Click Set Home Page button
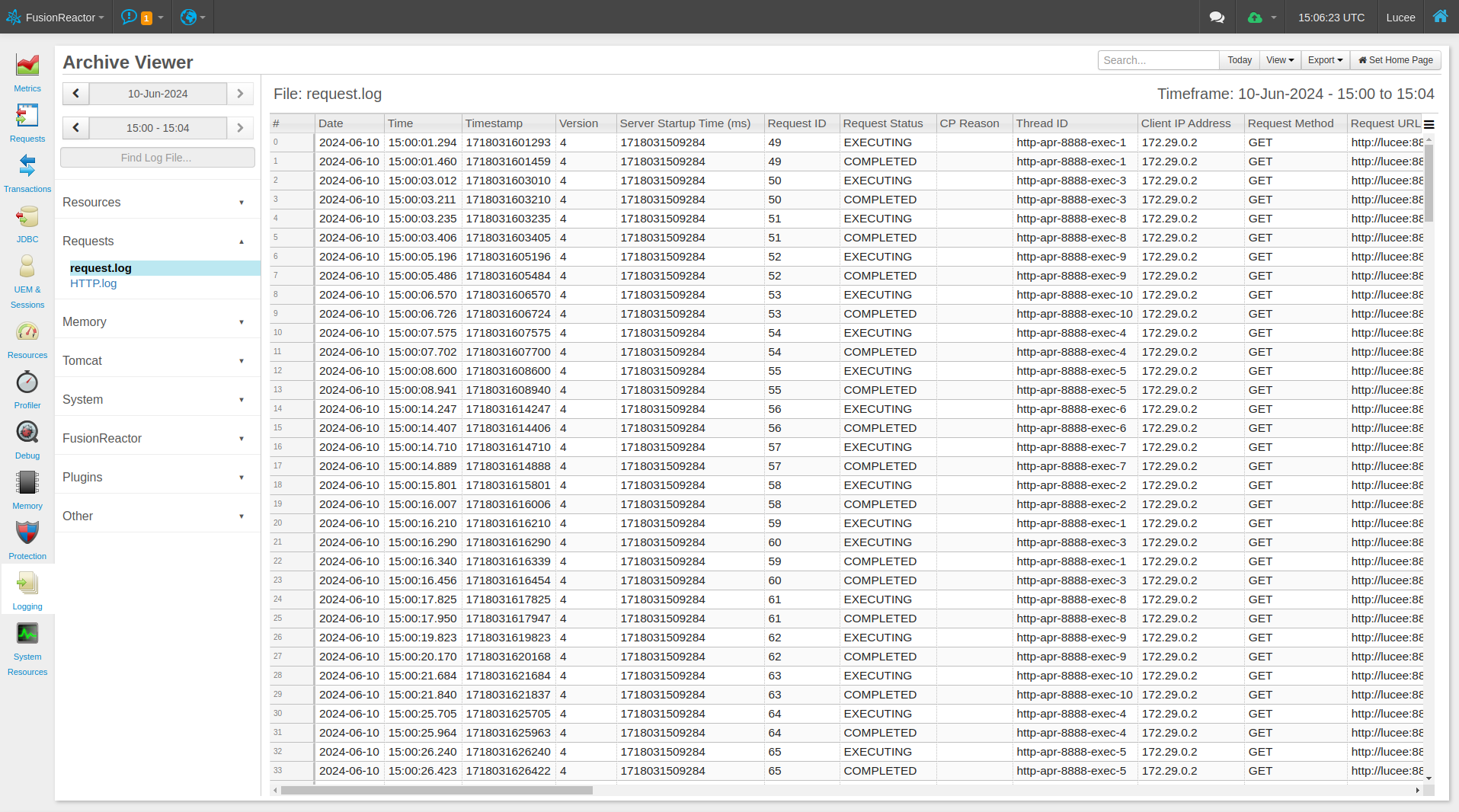The image size is (1459, 812). (1395, 60)
